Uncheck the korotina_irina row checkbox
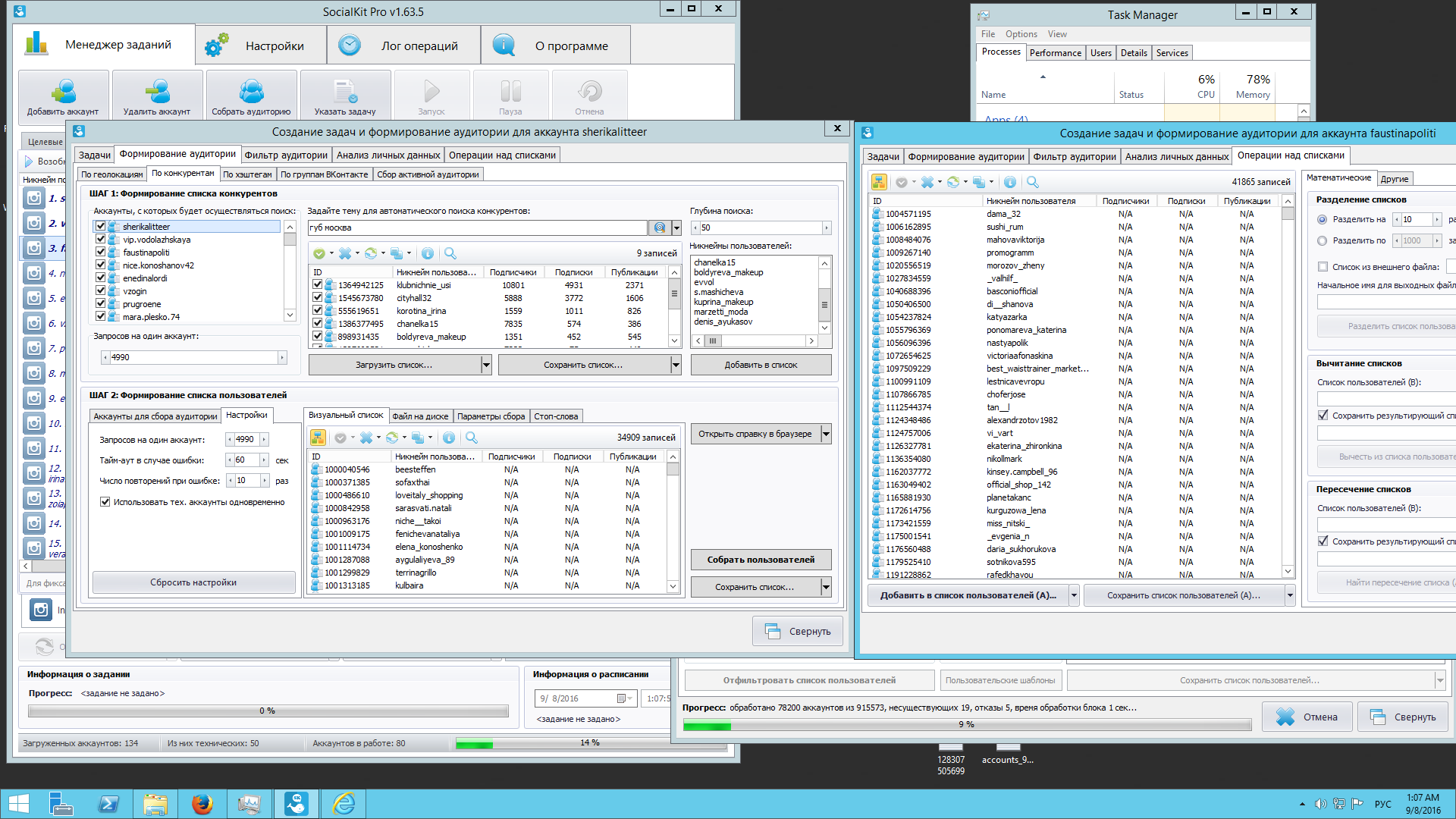Viewport: 1456px width, 819px height. (318, 311)
